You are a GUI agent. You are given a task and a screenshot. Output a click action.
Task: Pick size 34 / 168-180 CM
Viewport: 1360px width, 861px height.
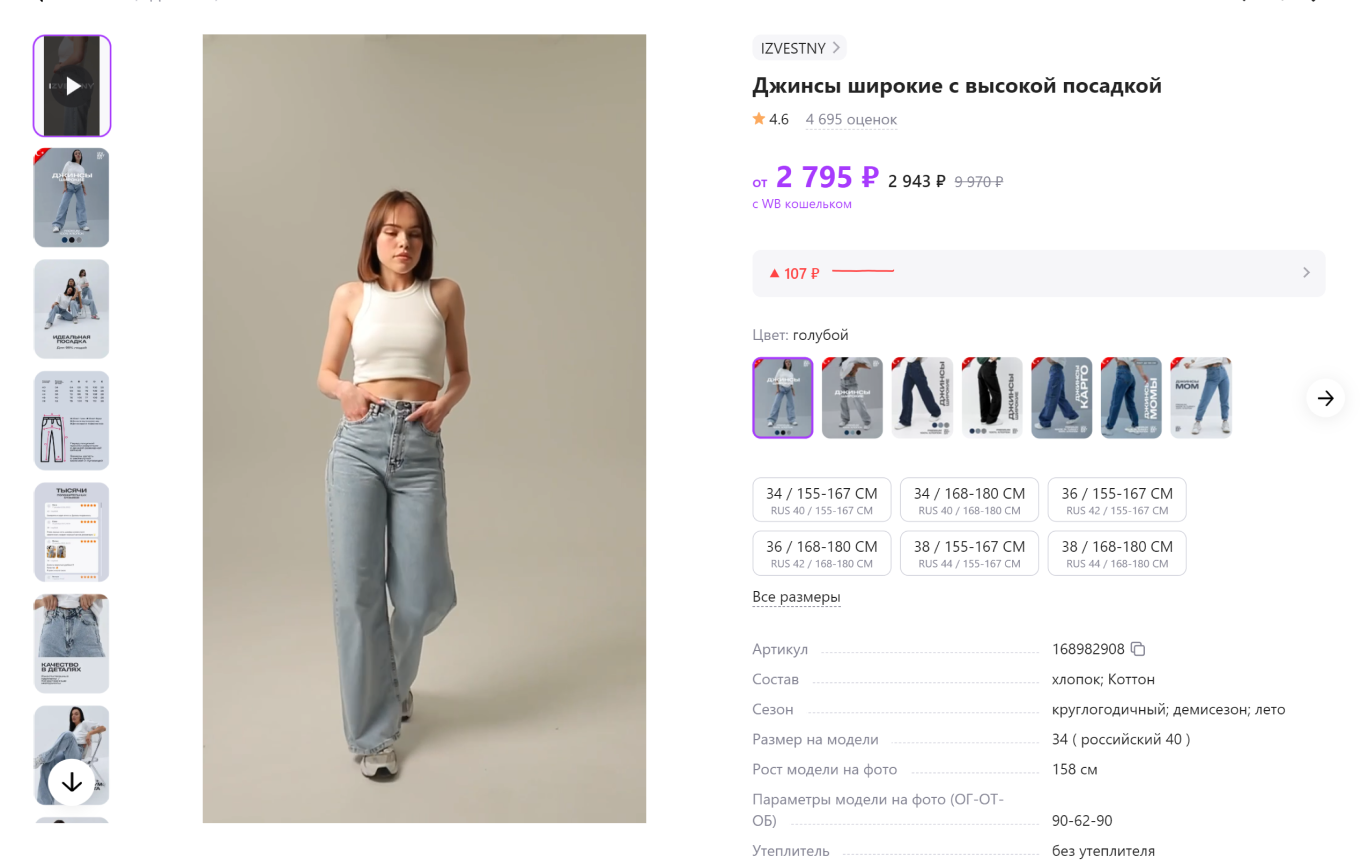[x=969, y=500]
